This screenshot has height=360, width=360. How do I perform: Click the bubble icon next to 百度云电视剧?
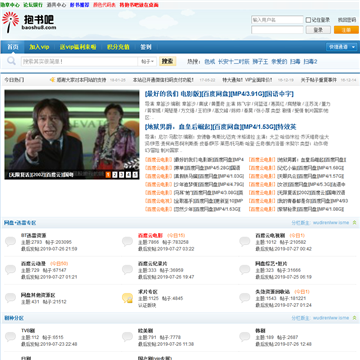click(245, 242)
